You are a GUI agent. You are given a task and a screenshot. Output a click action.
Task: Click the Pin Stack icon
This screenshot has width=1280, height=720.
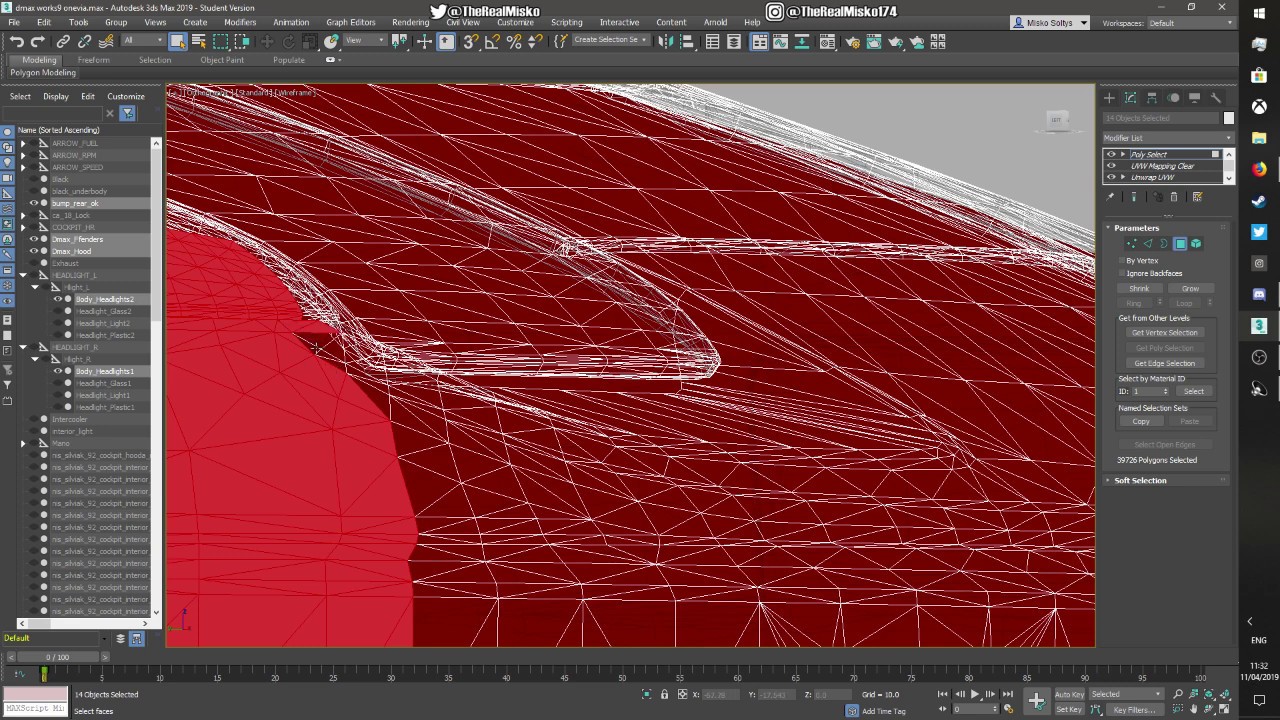(x=1111, y=197)
